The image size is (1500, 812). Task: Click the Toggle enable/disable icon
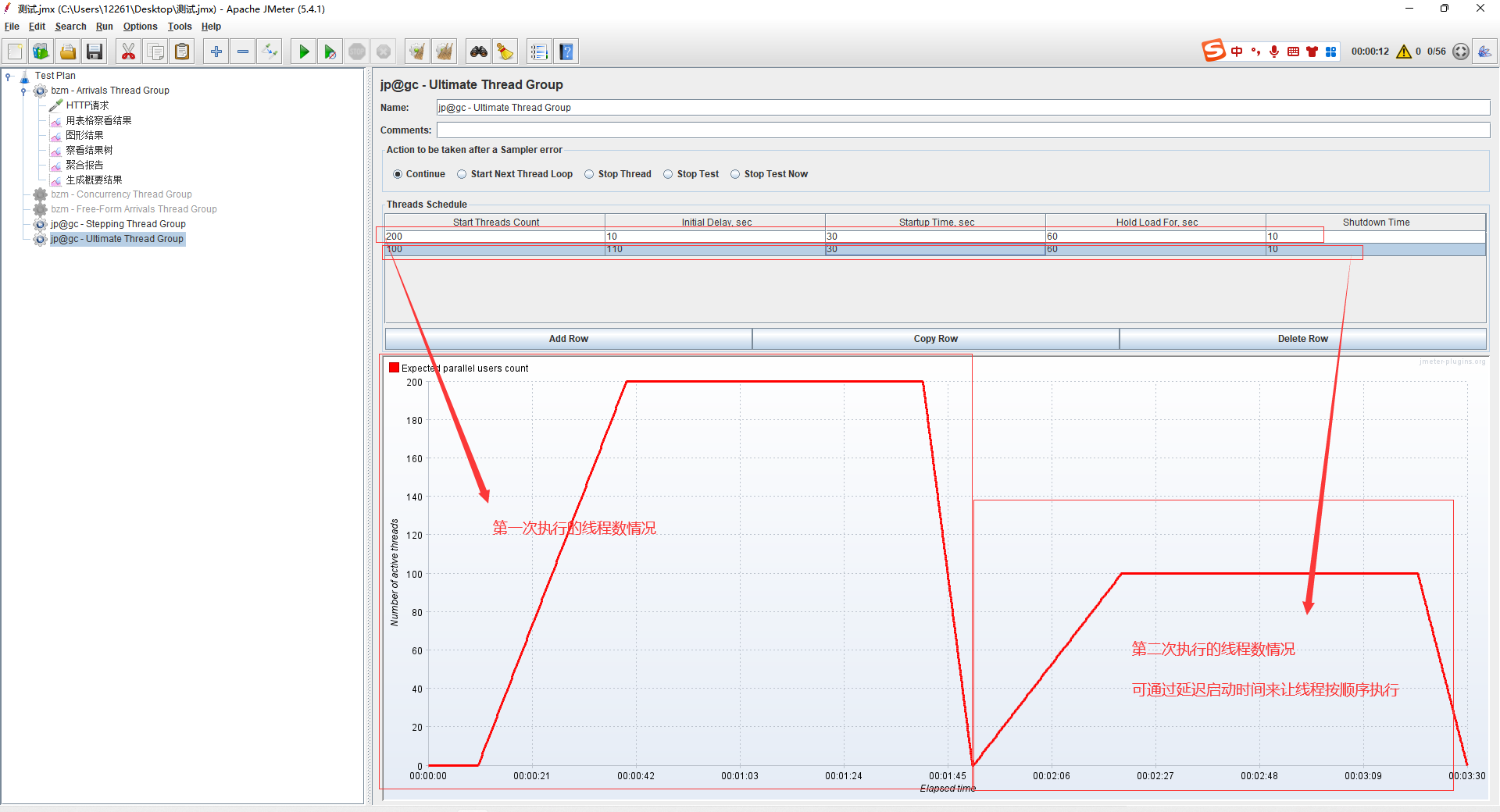click(x=270, y=52)
